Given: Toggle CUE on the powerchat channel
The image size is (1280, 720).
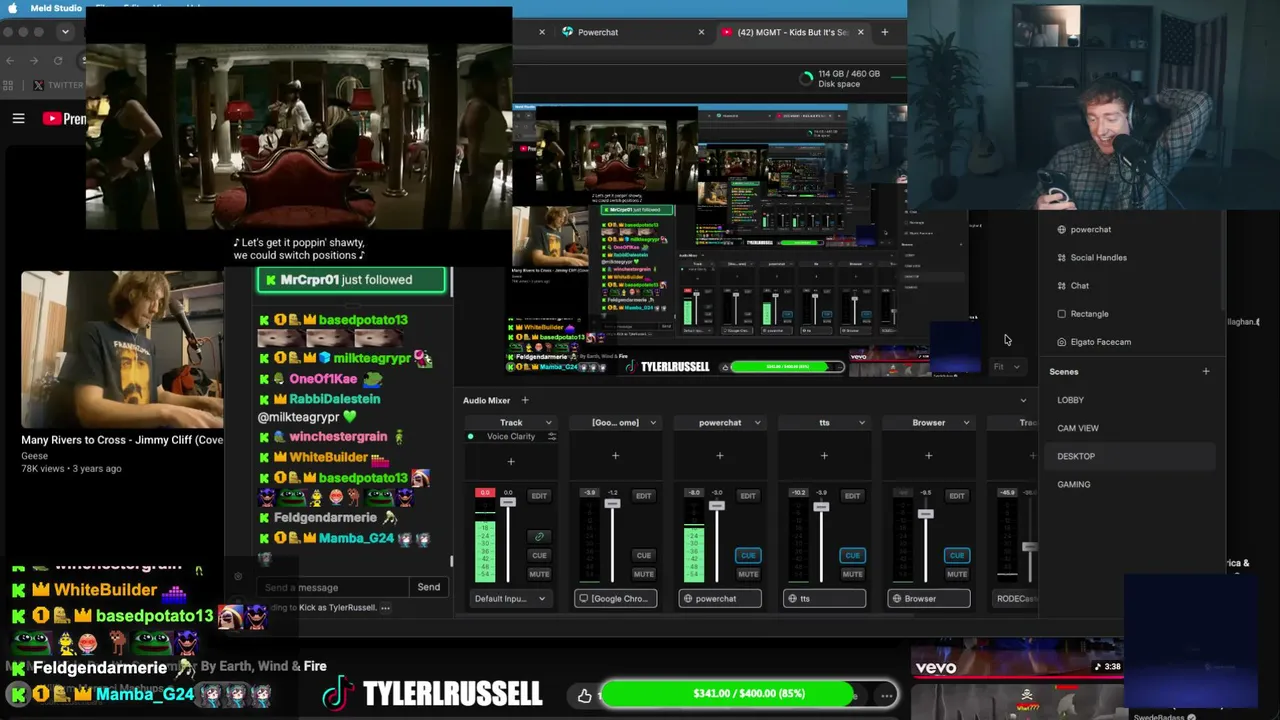Looking at the screenshot, I should pos(748,556).
